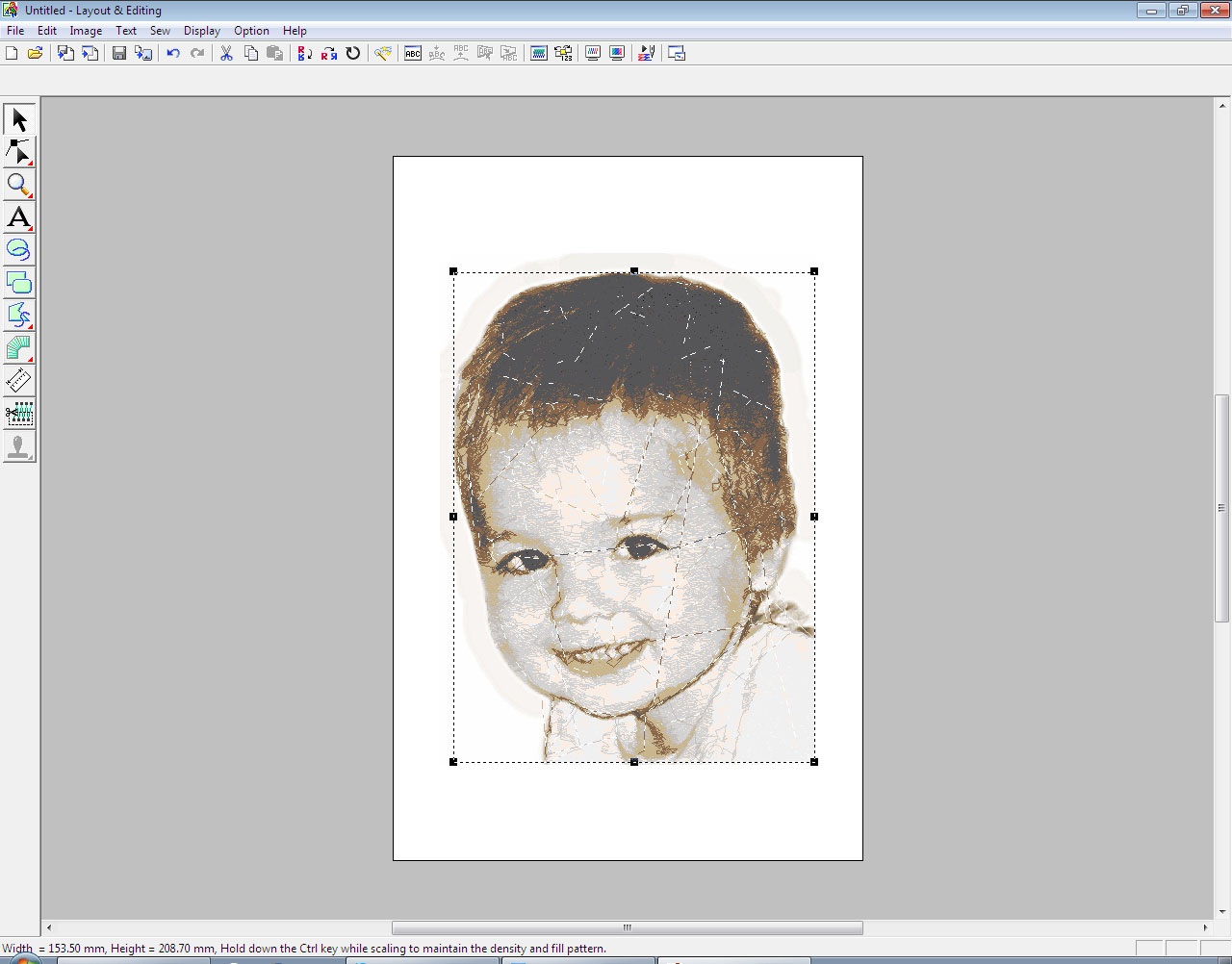The image size is (1232, 964).
Task: Click the circular rotate arrow icon
Action: pyautogui.click(x=353, y=54)
